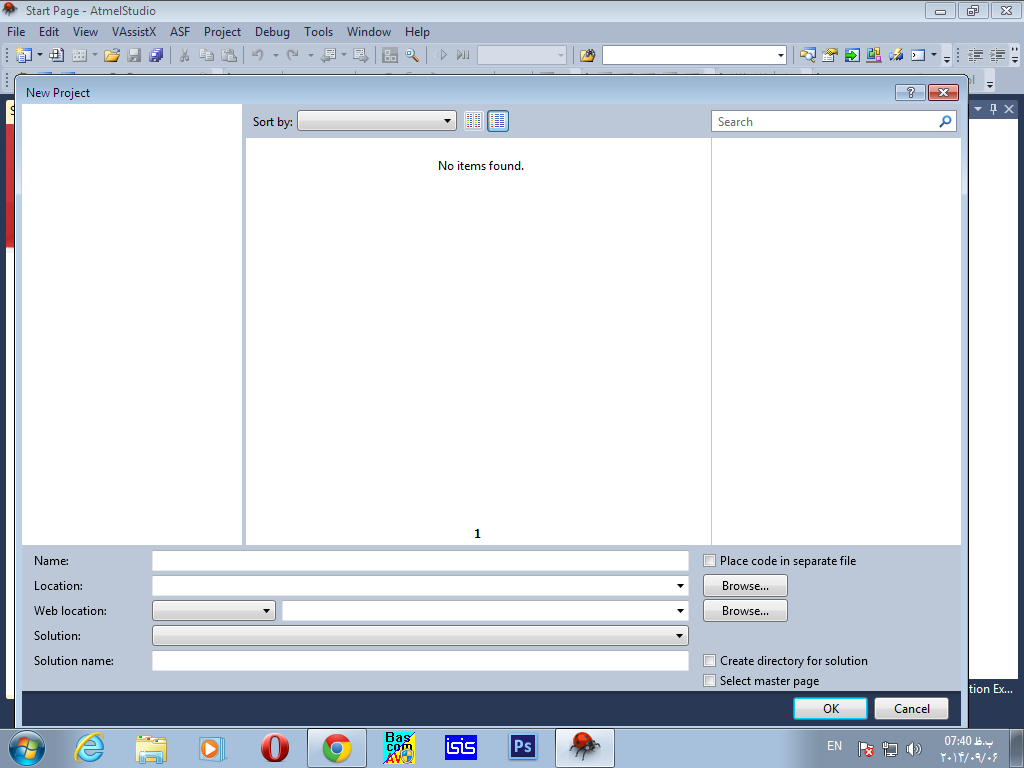Screen dimensions: 1024x768
Task: Click into the Name input field
Action: point(420,560)
